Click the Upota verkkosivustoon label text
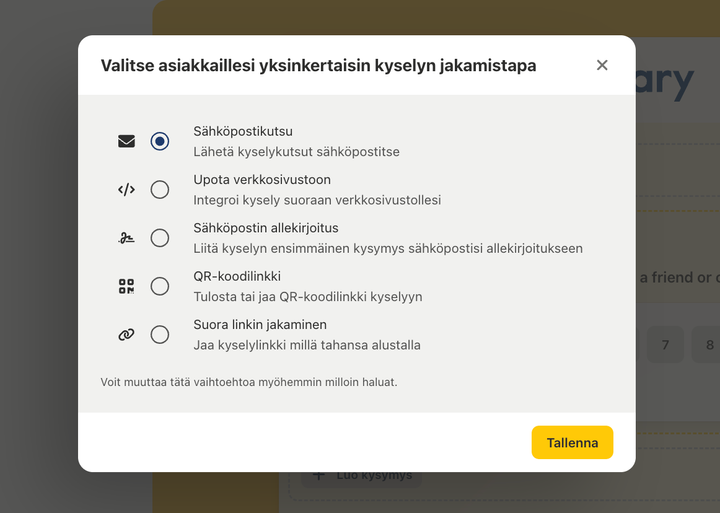Image resolution: width=720 pixels, height=513 pixels. click(262, 180)
